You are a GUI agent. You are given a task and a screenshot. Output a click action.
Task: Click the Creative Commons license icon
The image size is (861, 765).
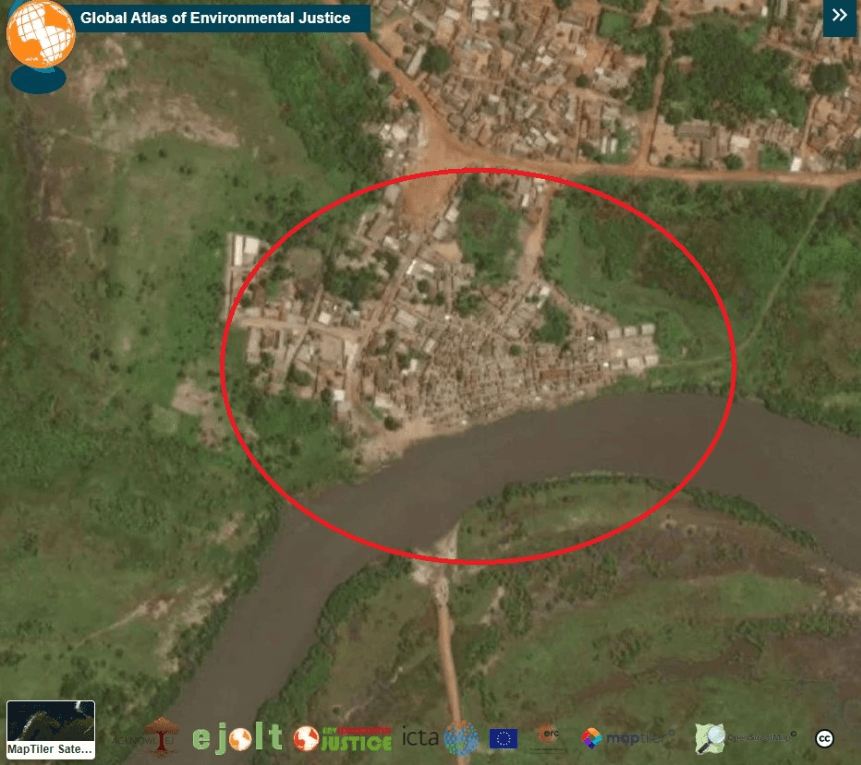825,739
